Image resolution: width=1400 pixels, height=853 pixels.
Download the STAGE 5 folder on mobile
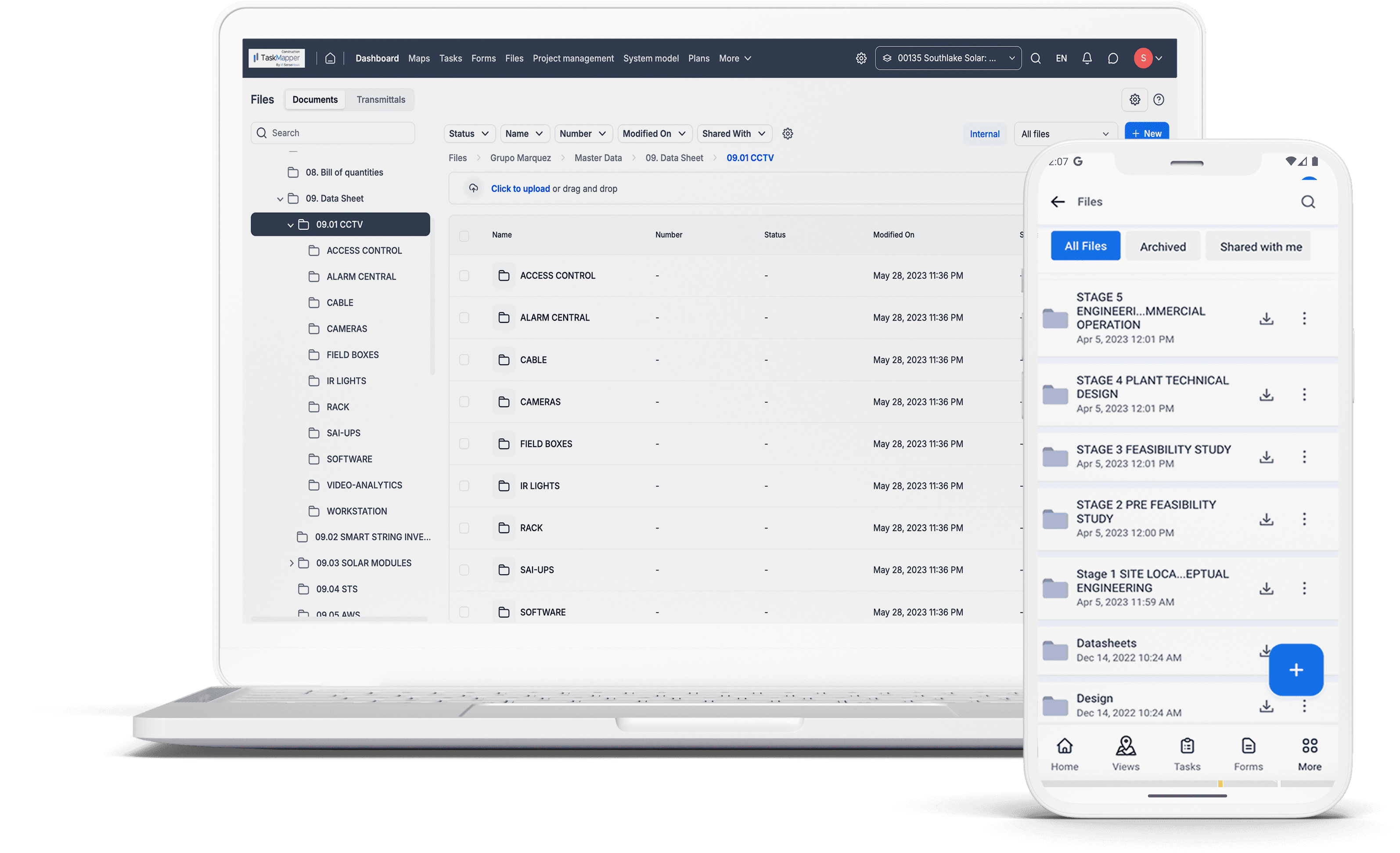click(x=1266, y=318)
